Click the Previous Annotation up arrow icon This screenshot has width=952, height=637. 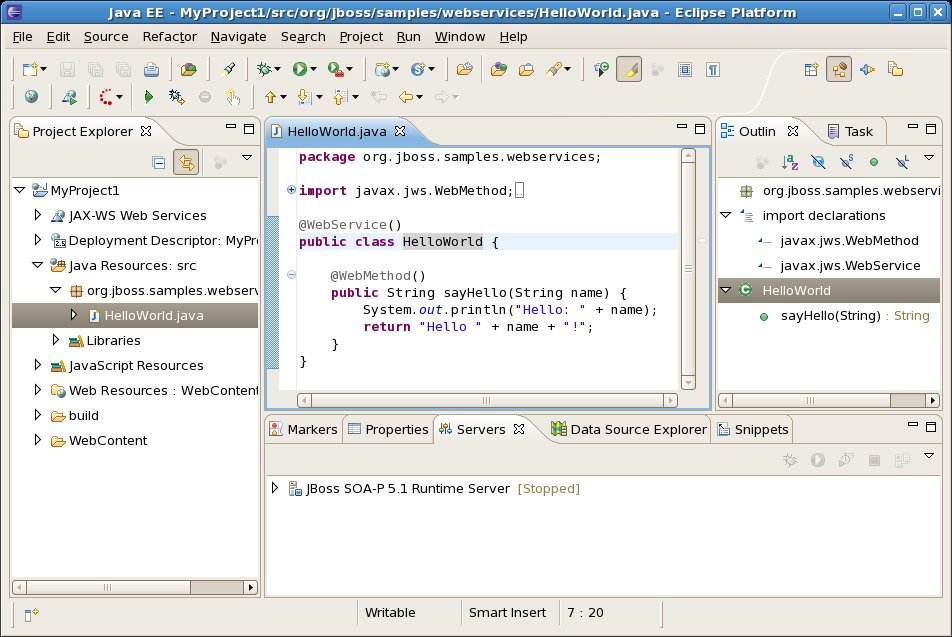click(340, 97)
